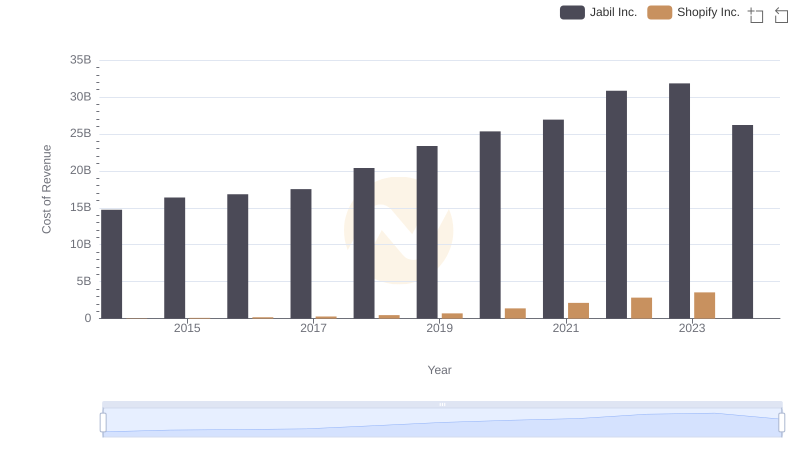
Task: Click the Shopify bar for 2022
Action: point(641,308)
